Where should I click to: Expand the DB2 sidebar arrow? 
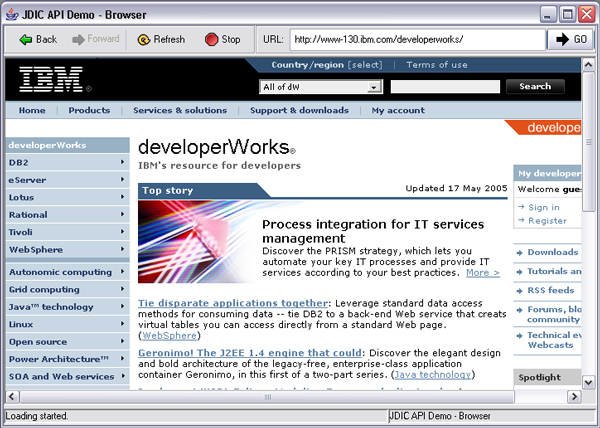122,162
